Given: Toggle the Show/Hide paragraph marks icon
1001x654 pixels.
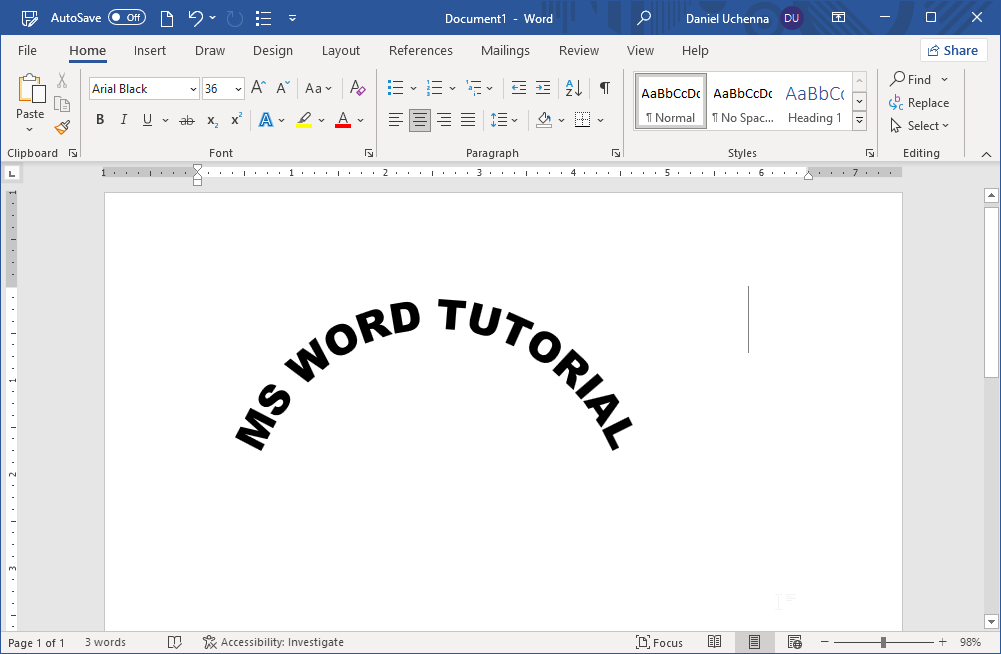Looking at the screenshot, I should point(604,88).
